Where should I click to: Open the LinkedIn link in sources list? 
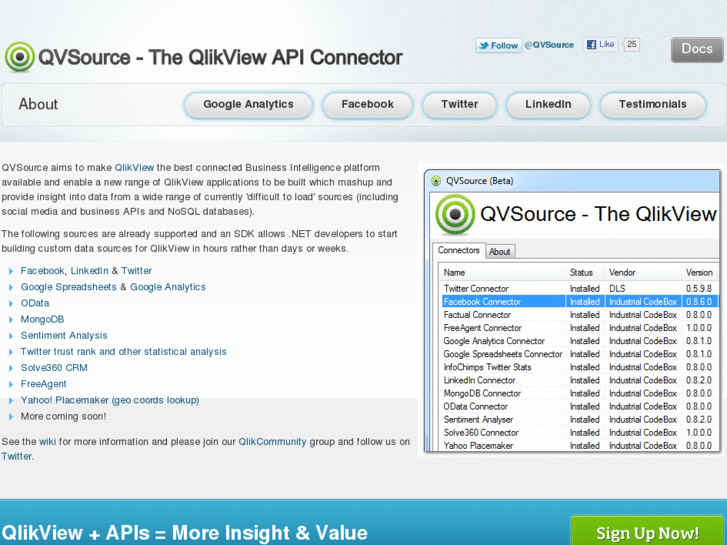[x=89, y=271]
